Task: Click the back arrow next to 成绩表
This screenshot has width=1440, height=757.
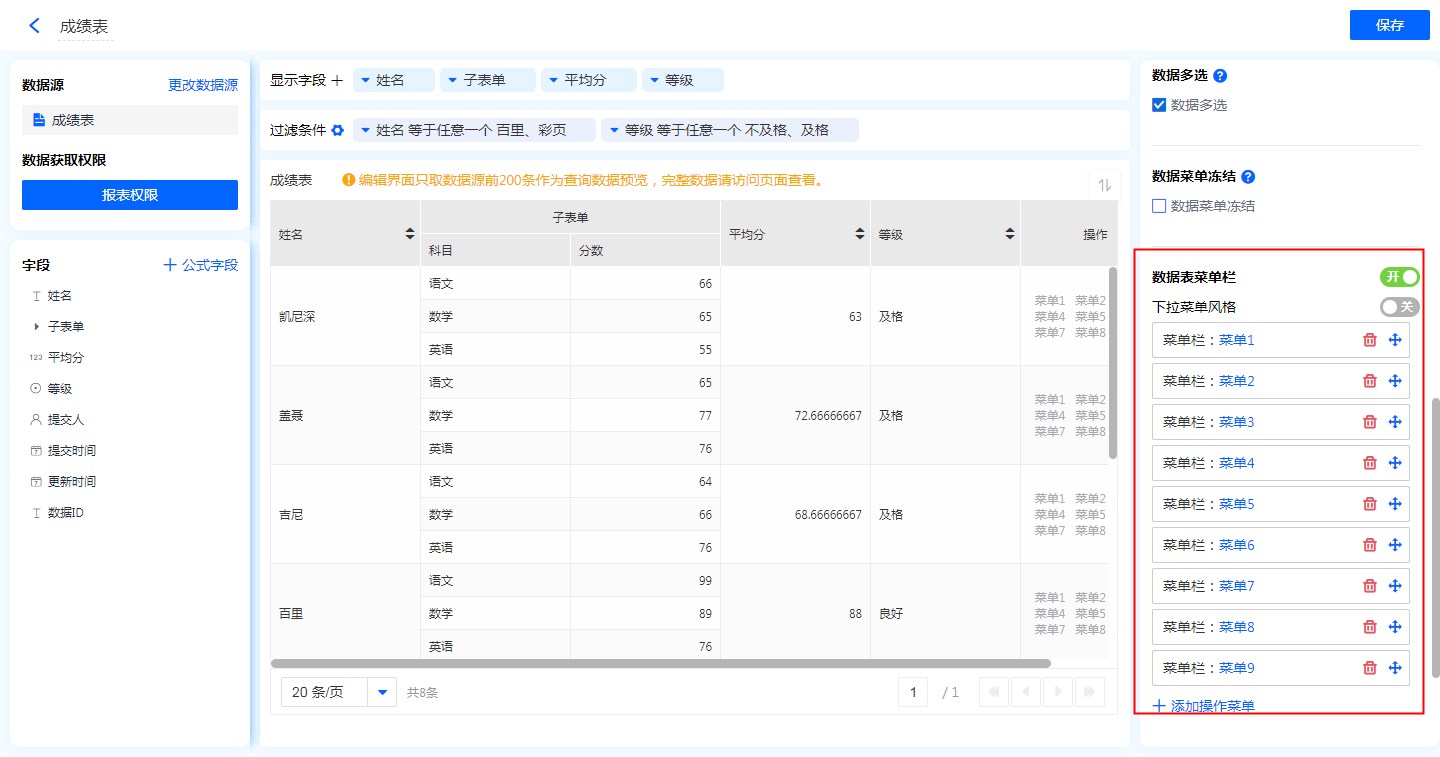Action: (x=35, y=26)
